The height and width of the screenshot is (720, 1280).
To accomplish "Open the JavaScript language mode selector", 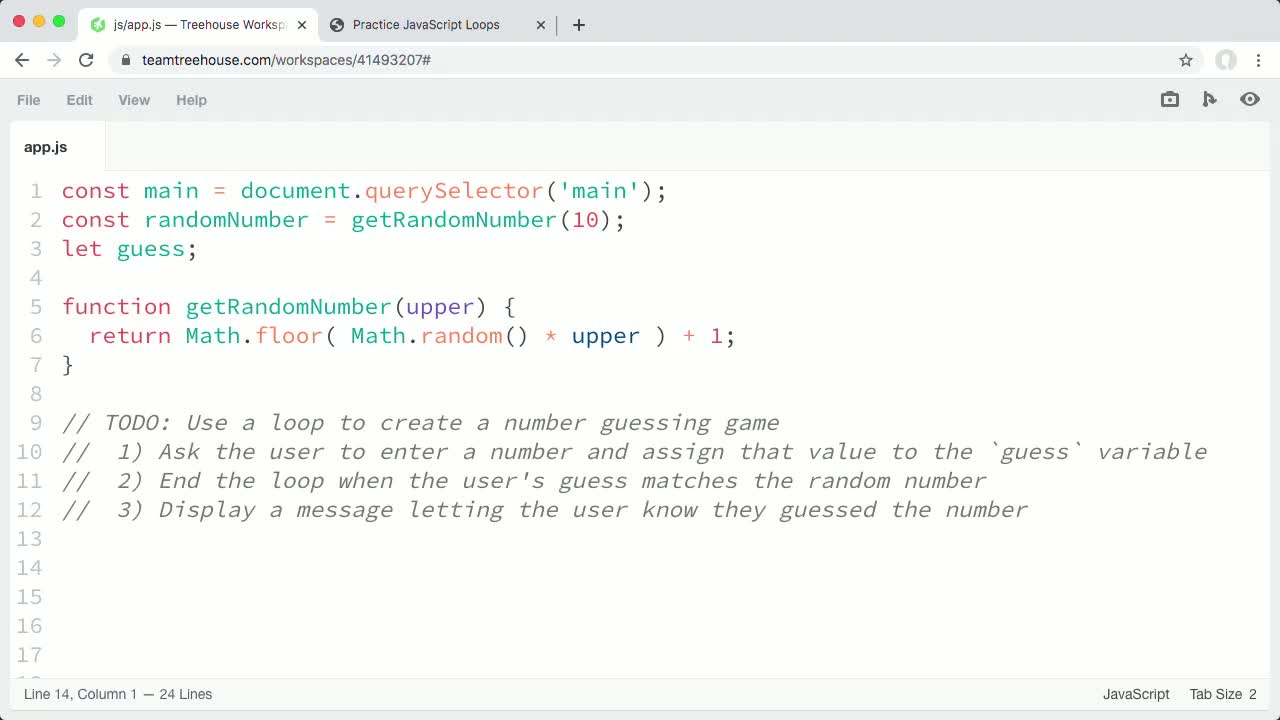I will click(x=1136, y=694).
